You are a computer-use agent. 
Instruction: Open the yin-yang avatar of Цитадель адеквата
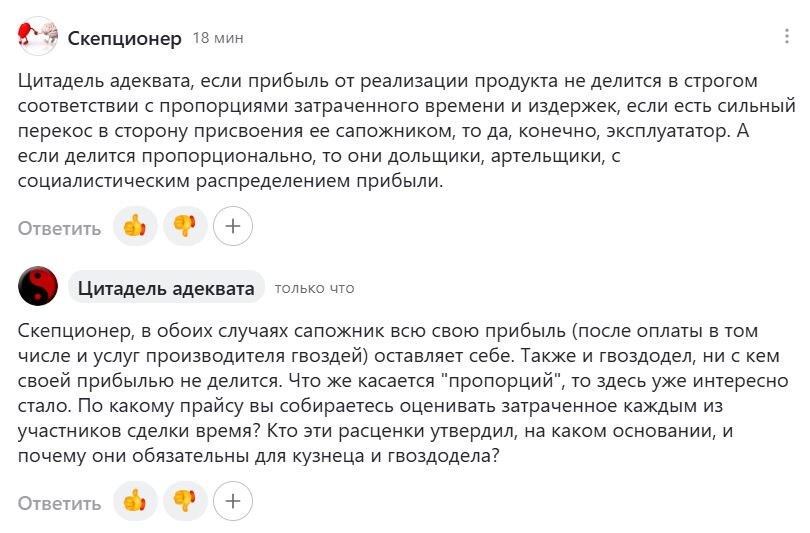click(x=38, y=286)
